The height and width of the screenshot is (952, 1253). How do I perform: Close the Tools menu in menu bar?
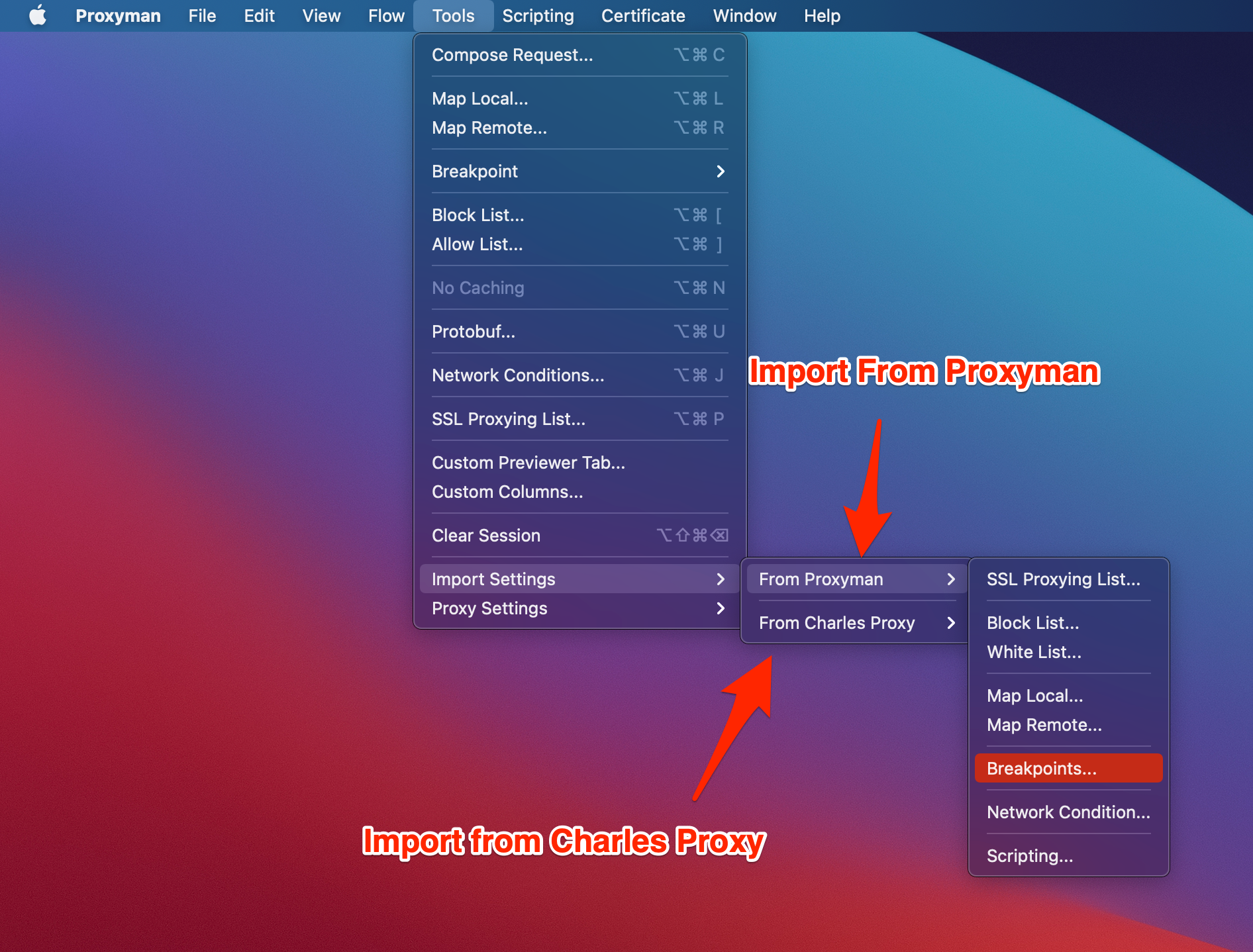(x=454, y=15)
